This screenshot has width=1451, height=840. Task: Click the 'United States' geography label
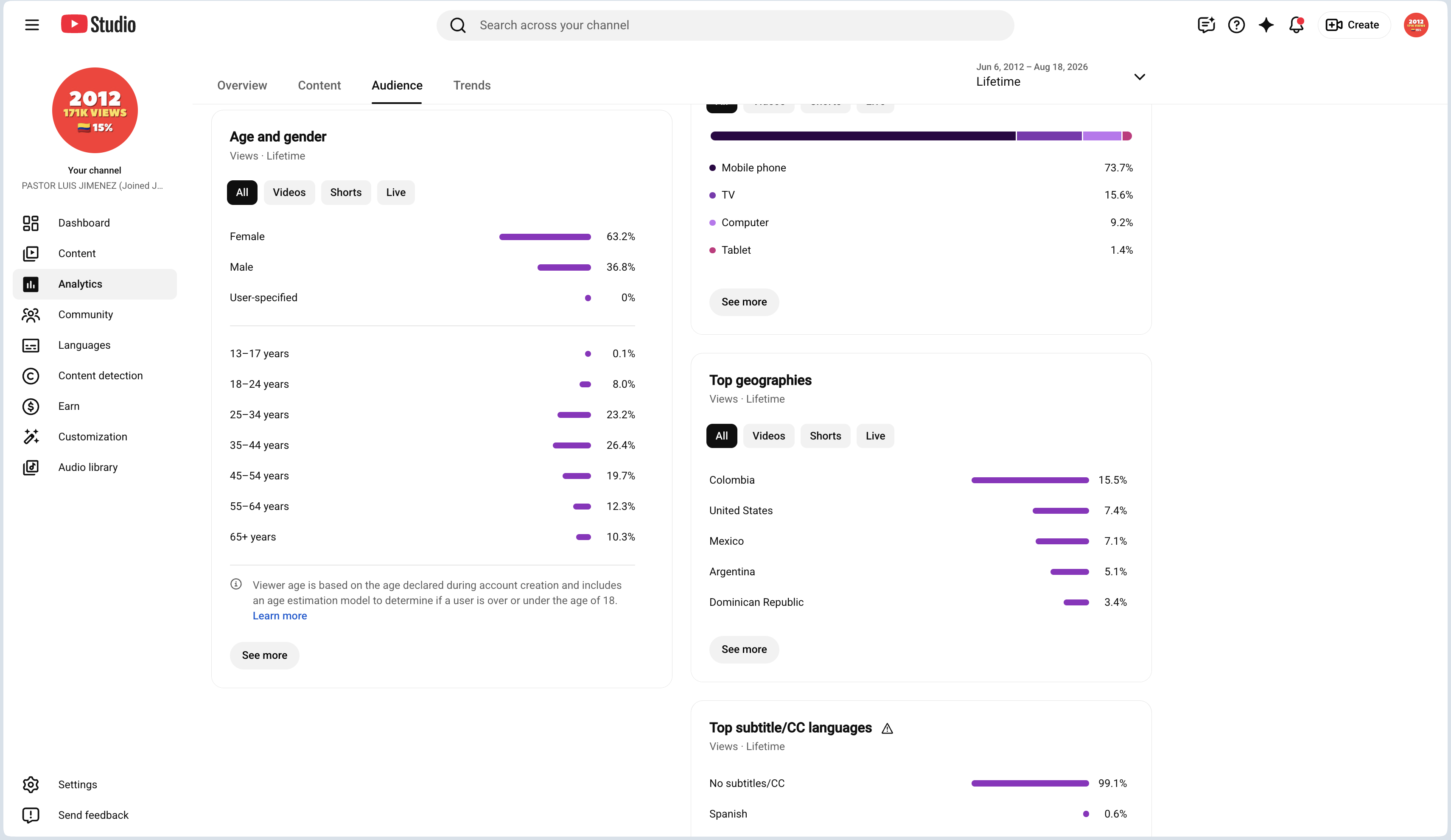pos(741,511)
